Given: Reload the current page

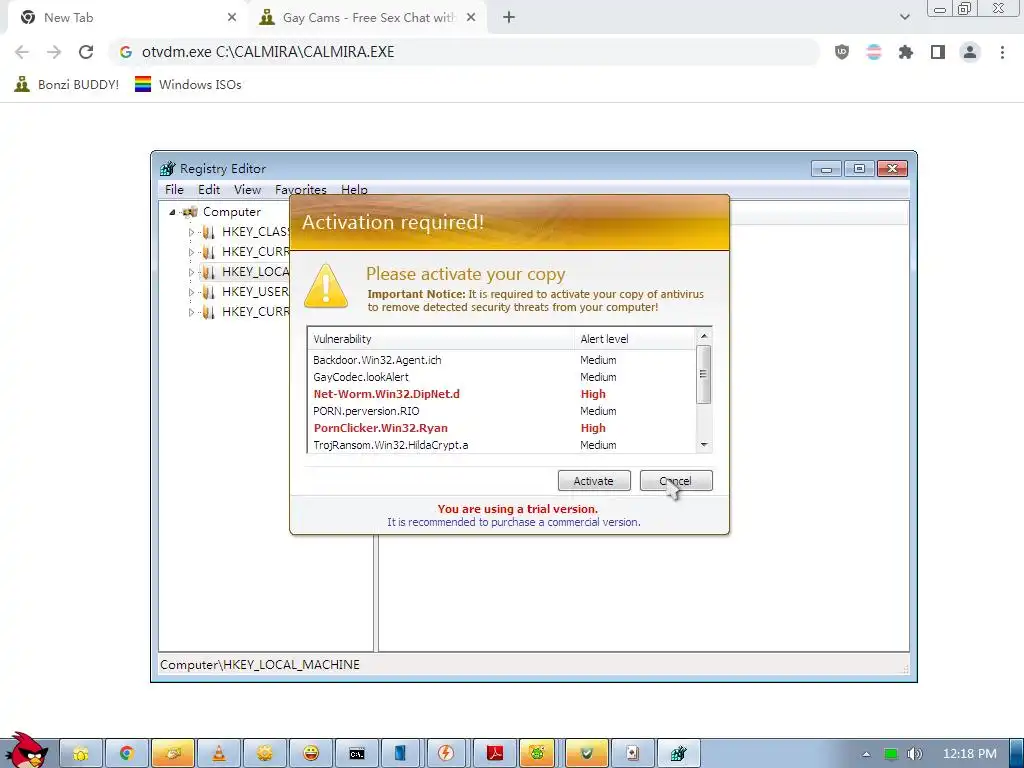Looking at the screenshot, I should click(86, 52).
